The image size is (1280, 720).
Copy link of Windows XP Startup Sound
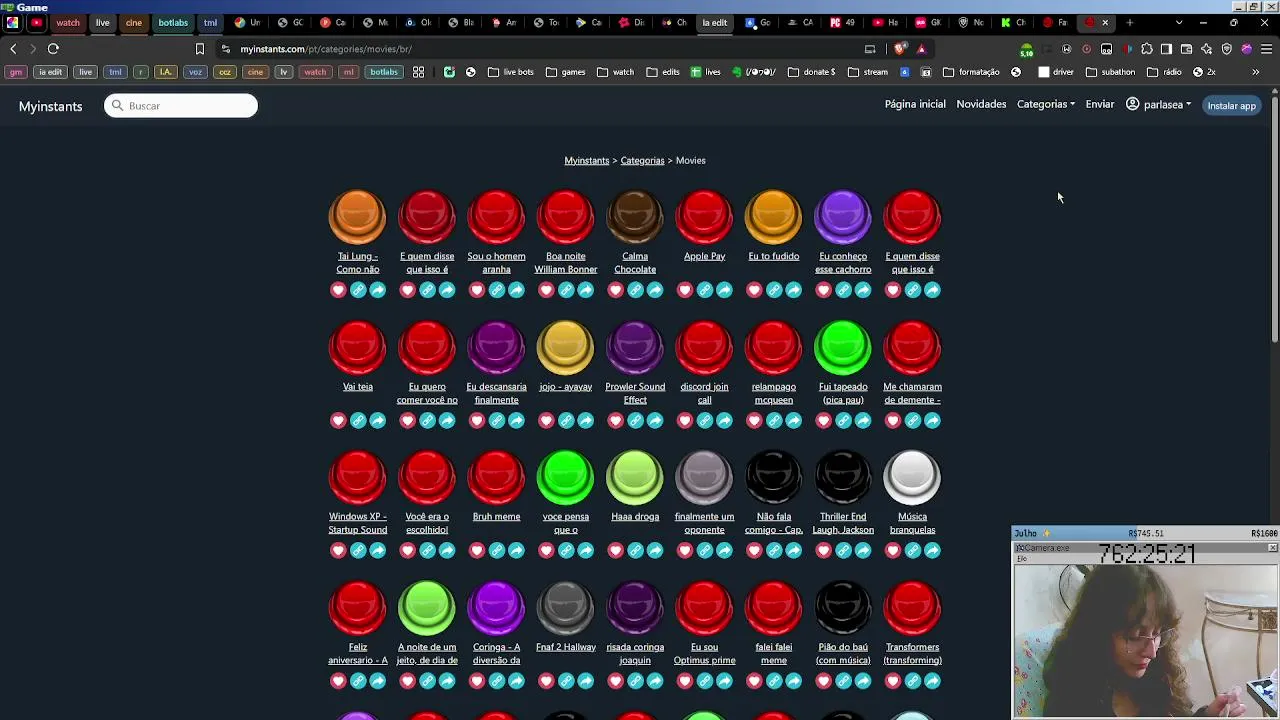358,550
